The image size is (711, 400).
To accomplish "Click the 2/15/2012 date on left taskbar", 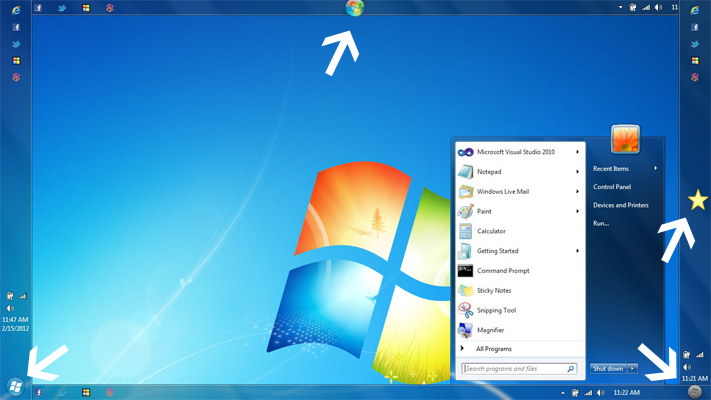I will coord(15,329).
